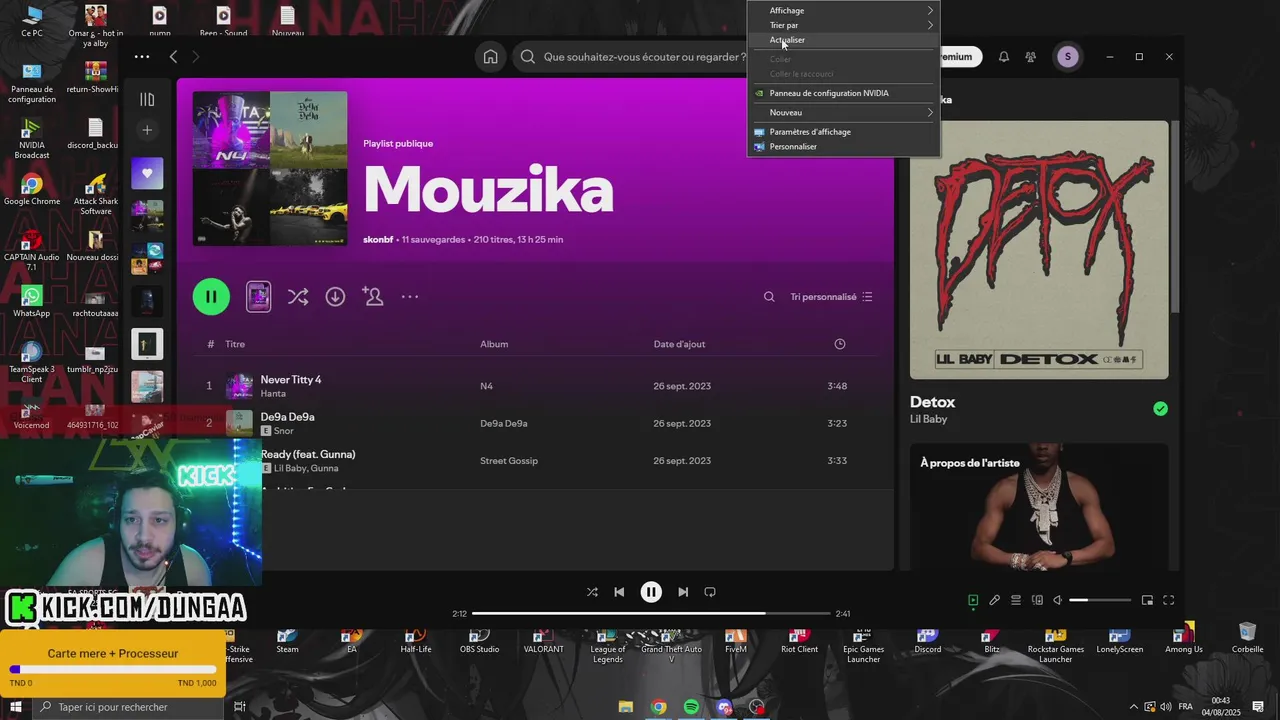Click the Windows Start button

(15, 707)
